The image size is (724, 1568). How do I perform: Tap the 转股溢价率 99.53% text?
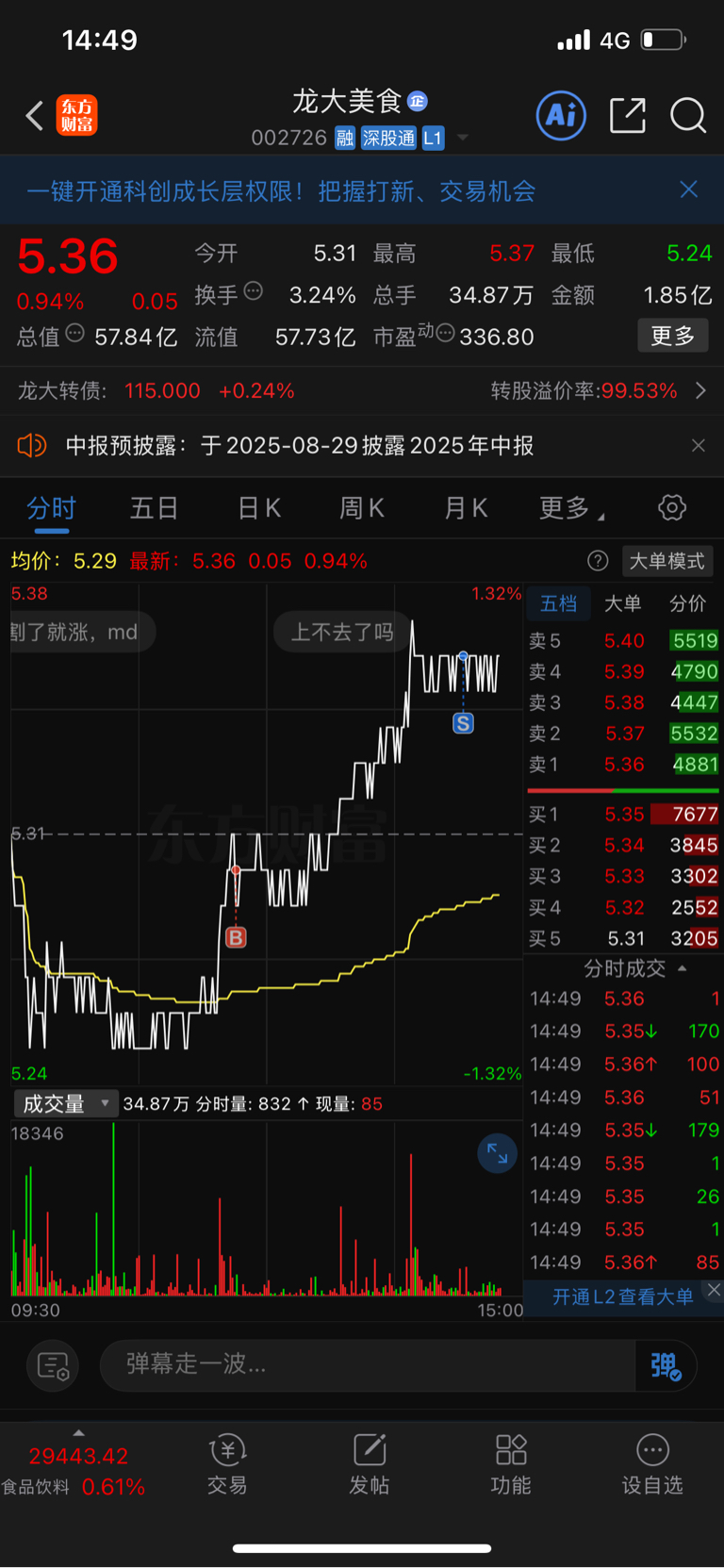584,390
